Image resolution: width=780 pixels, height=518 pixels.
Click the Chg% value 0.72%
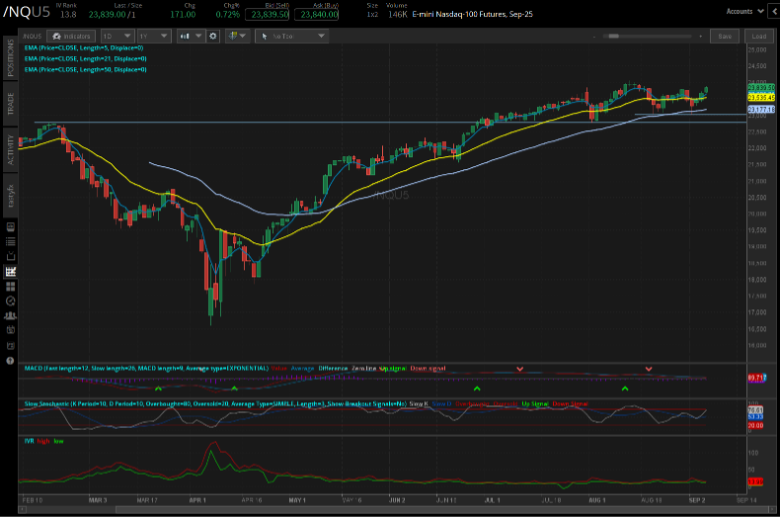227,14
